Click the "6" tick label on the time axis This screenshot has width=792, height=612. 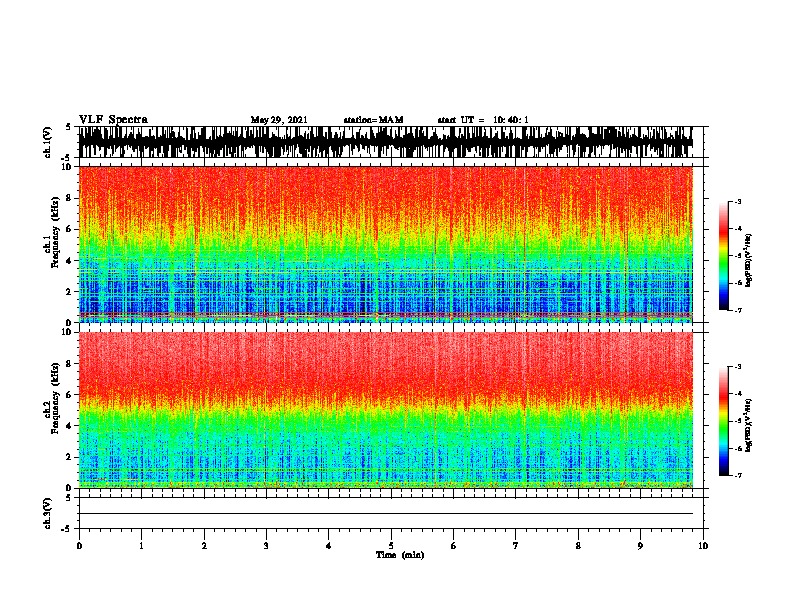click(454, 546)
